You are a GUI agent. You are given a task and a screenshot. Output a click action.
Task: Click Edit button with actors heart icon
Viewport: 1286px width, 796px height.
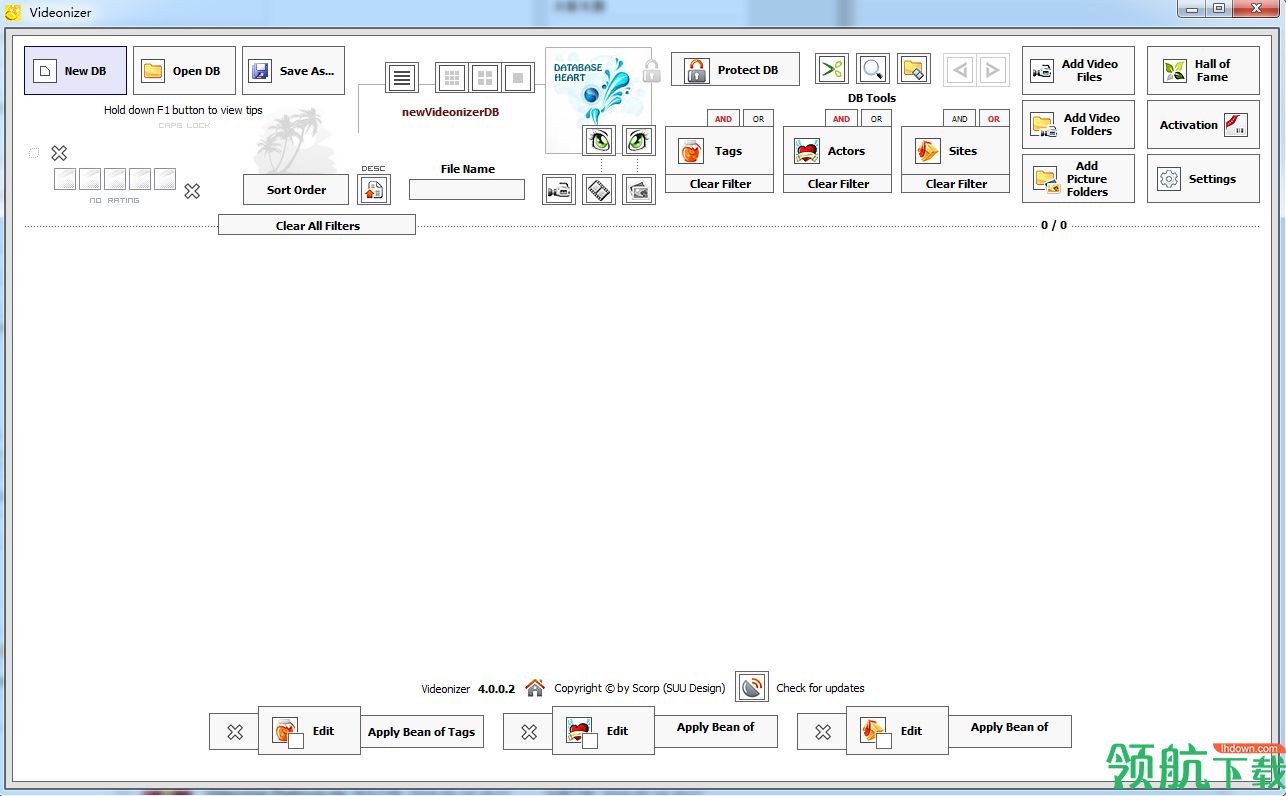(603, 731)
